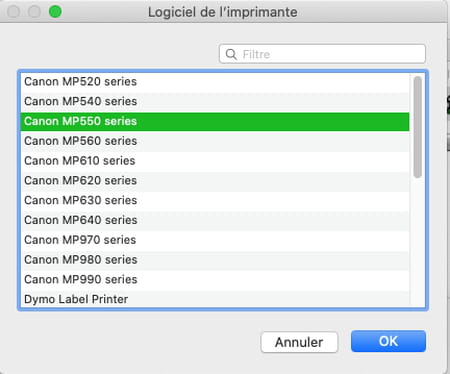Click the green zoom window button

point(55,12)
